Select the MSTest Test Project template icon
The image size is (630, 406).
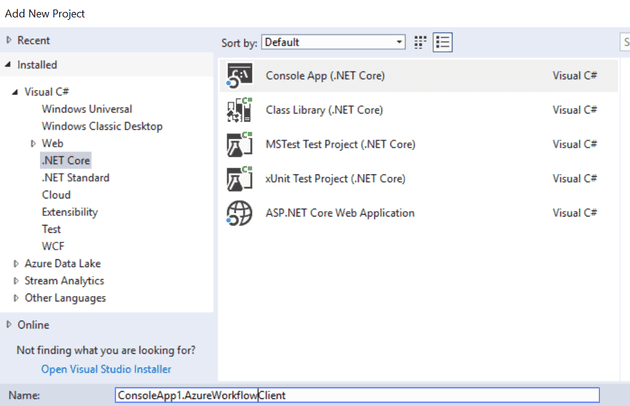(240, 144)
